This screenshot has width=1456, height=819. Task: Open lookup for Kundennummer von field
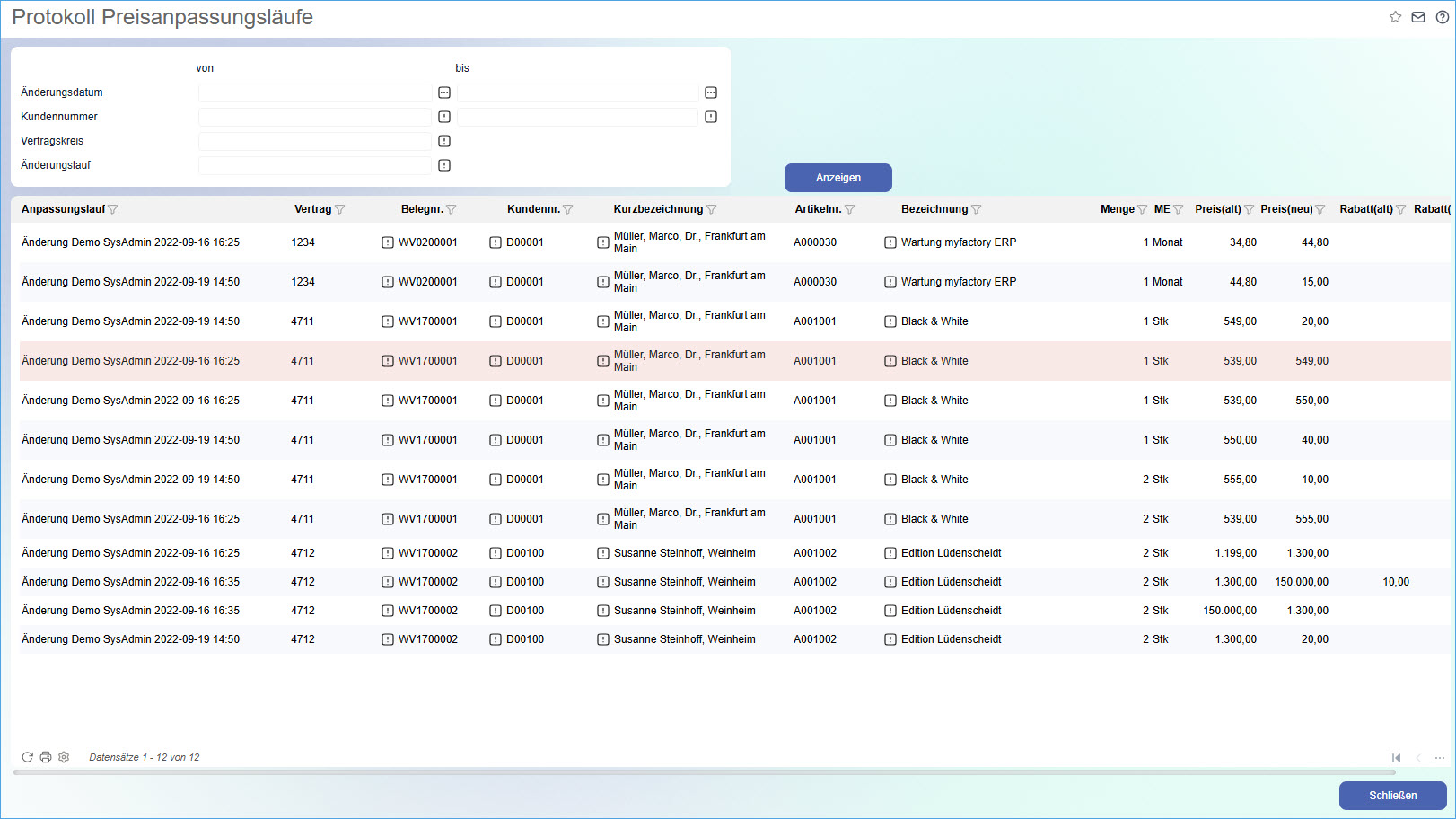[444, 117]
